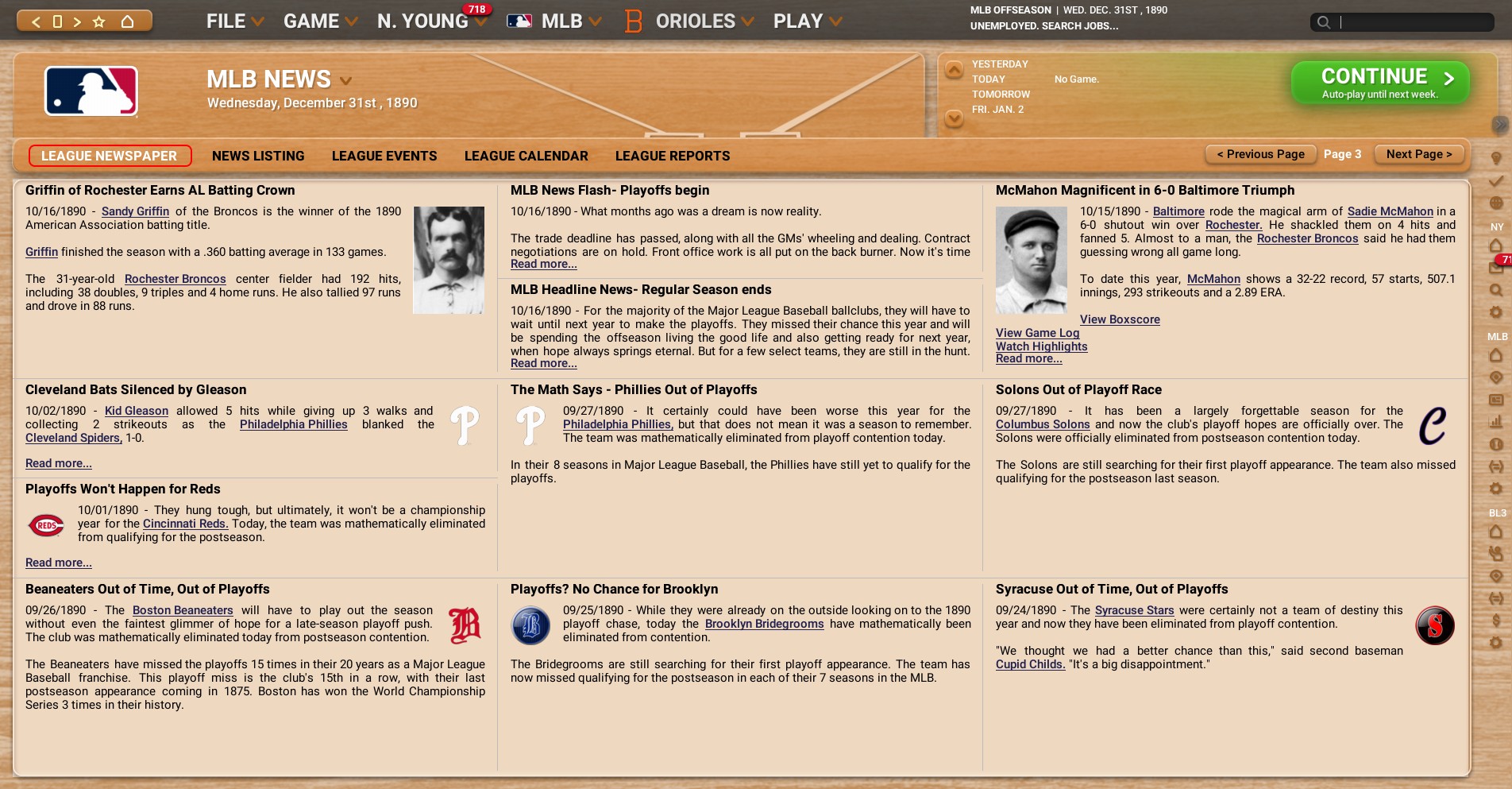The width and height of the screenshot is (1512, 789).
Task: Select the League Calendar tab
Action: (526, 156)
